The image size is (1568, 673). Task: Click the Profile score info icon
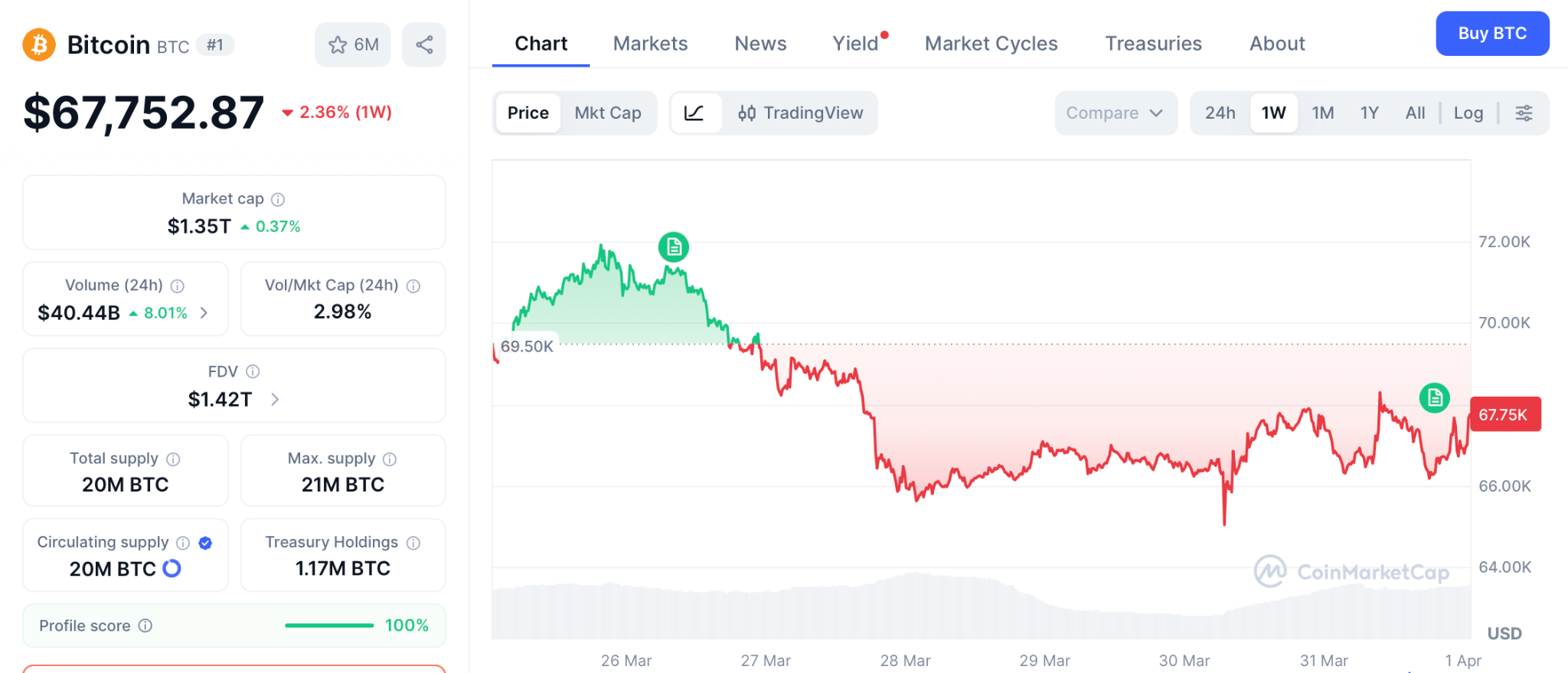click(145, 626)
